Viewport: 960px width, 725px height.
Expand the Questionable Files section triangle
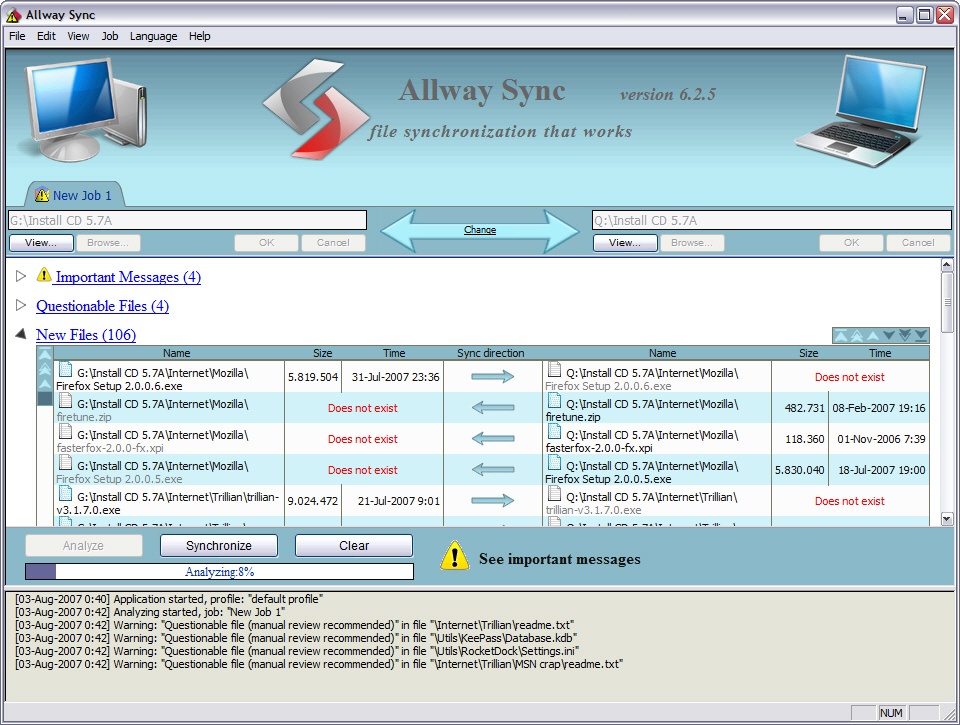point(21,305)
